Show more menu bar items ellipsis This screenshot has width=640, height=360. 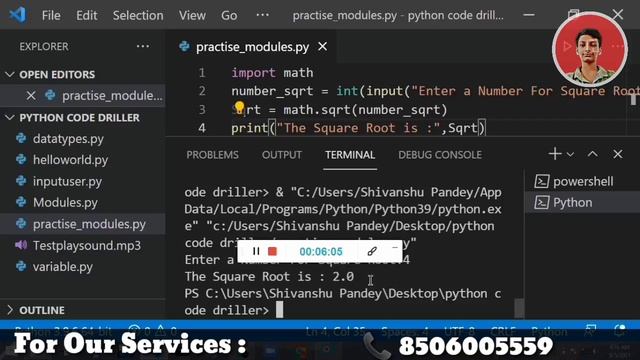[262, 15]
